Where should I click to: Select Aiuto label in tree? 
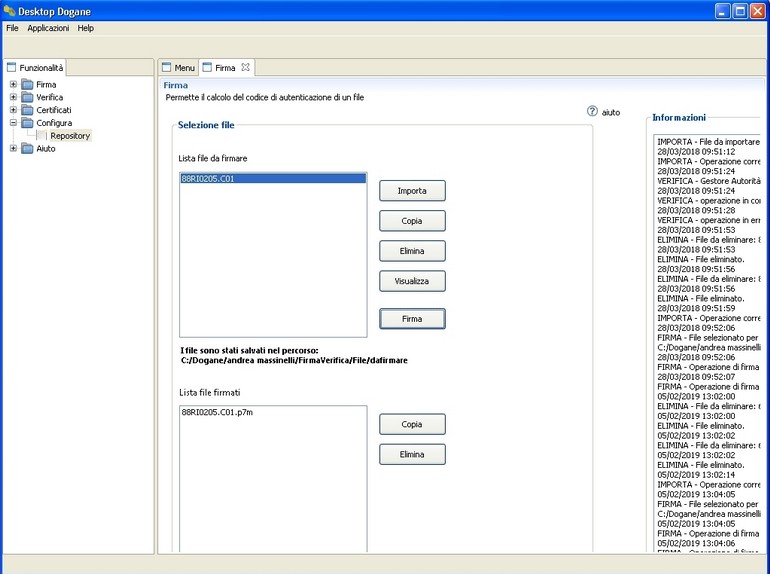[46, 148]
